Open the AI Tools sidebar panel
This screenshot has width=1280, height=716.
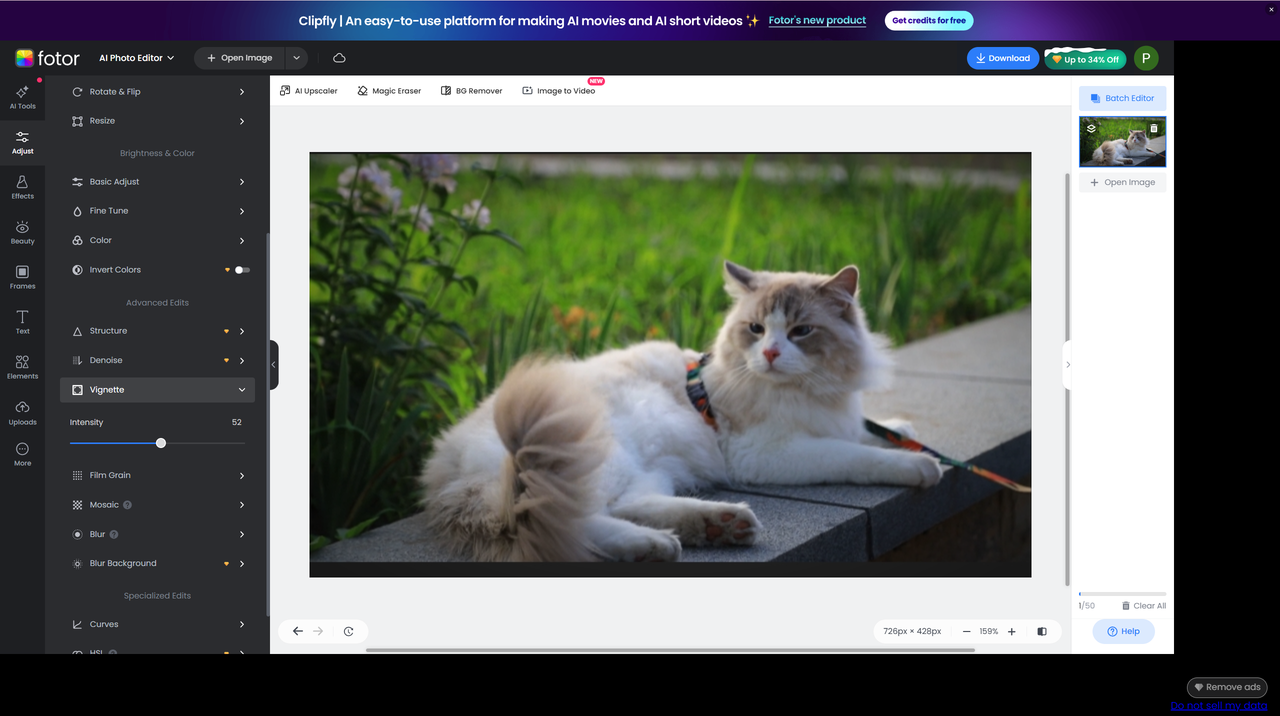point(22,97)
